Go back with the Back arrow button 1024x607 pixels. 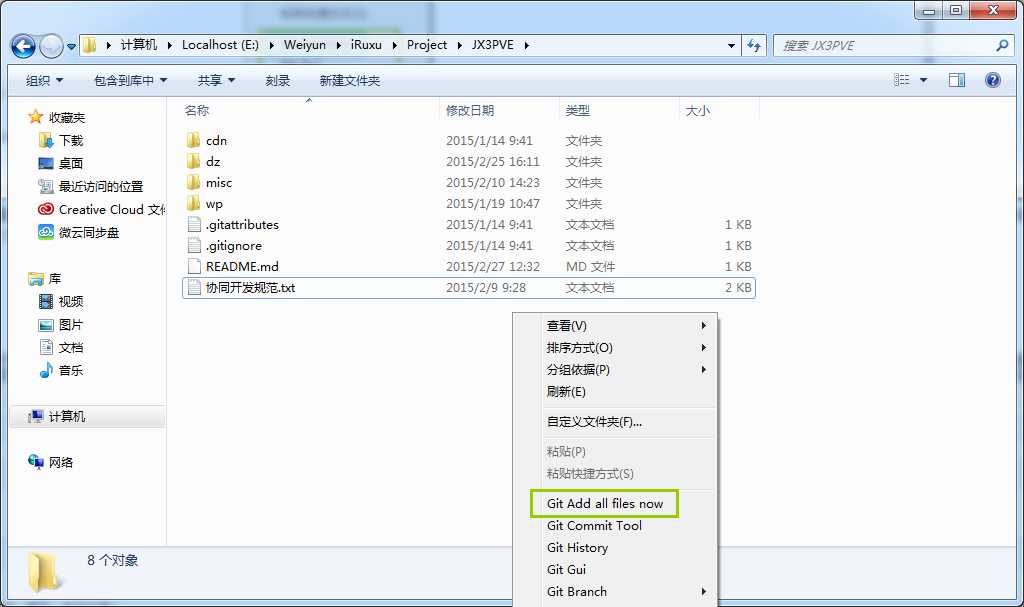pos(24,46)
